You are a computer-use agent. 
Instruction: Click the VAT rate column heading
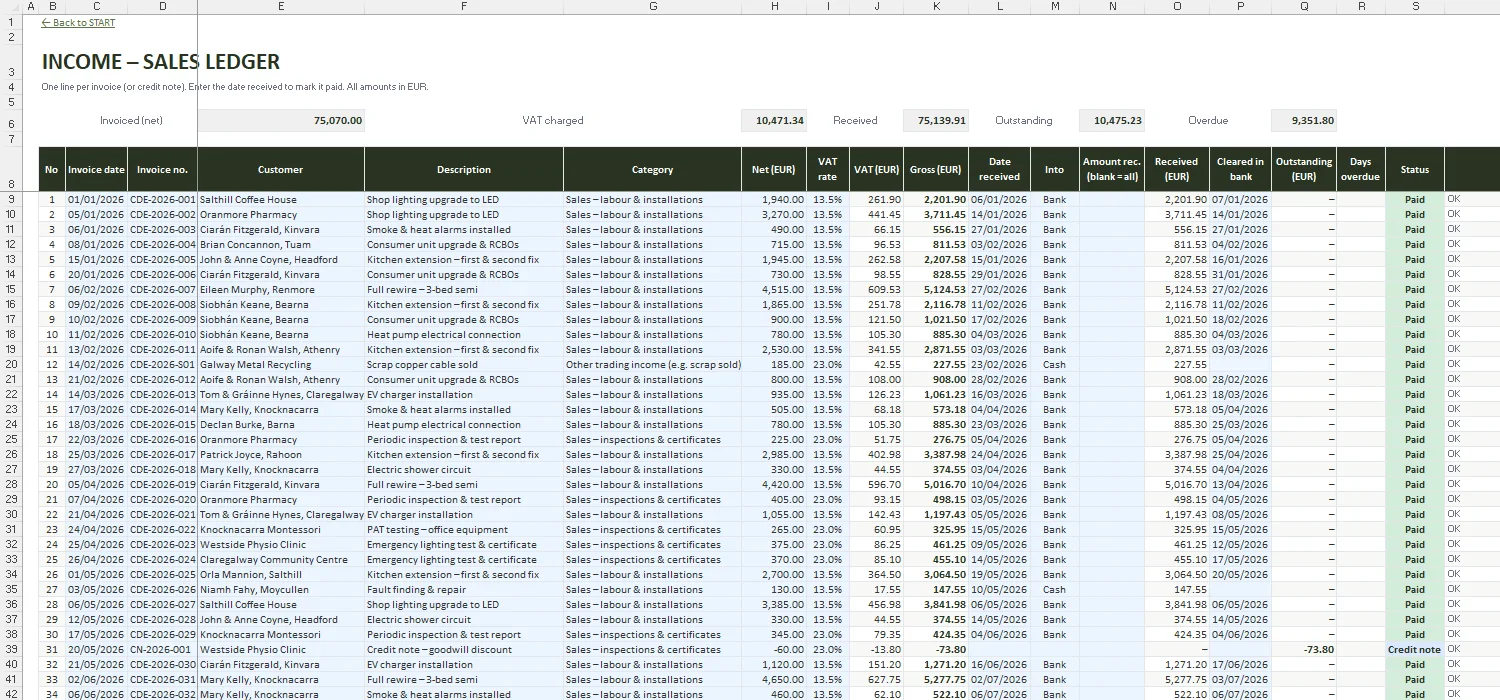[x=828, y=169]
